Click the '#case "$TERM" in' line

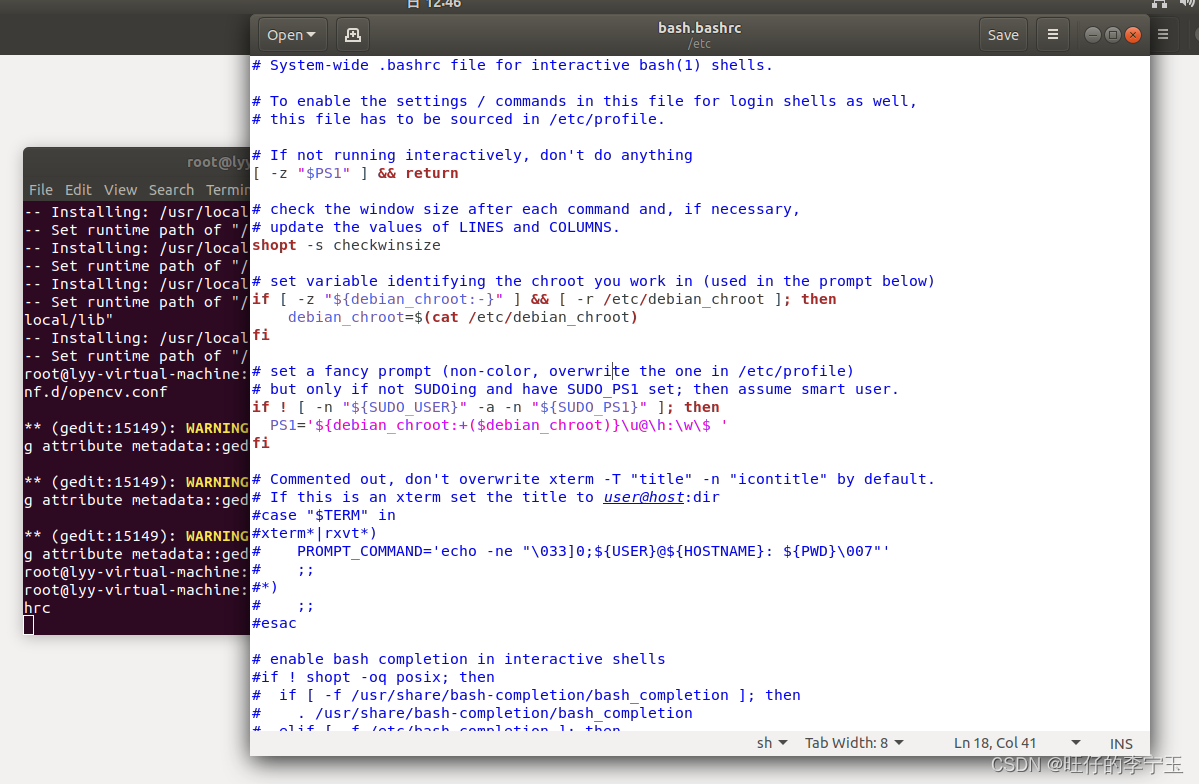pos(324,516)
